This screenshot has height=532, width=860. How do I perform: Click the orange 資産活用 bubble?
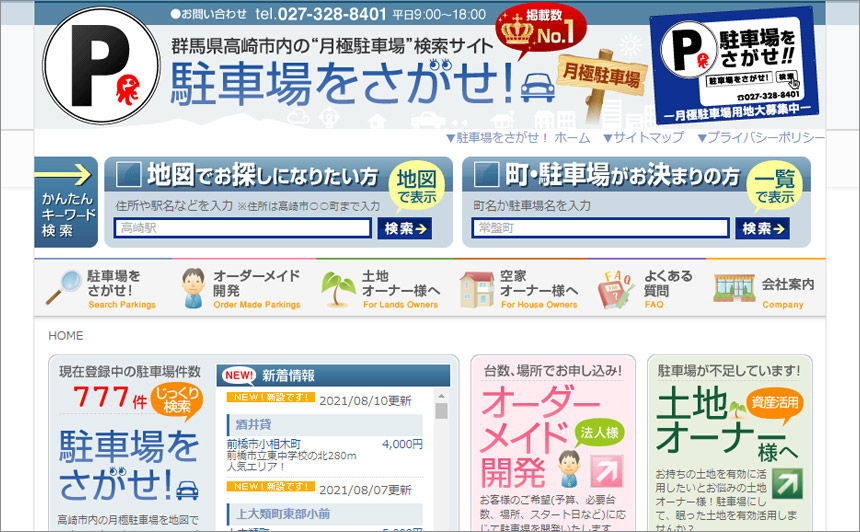coord(774,405)
